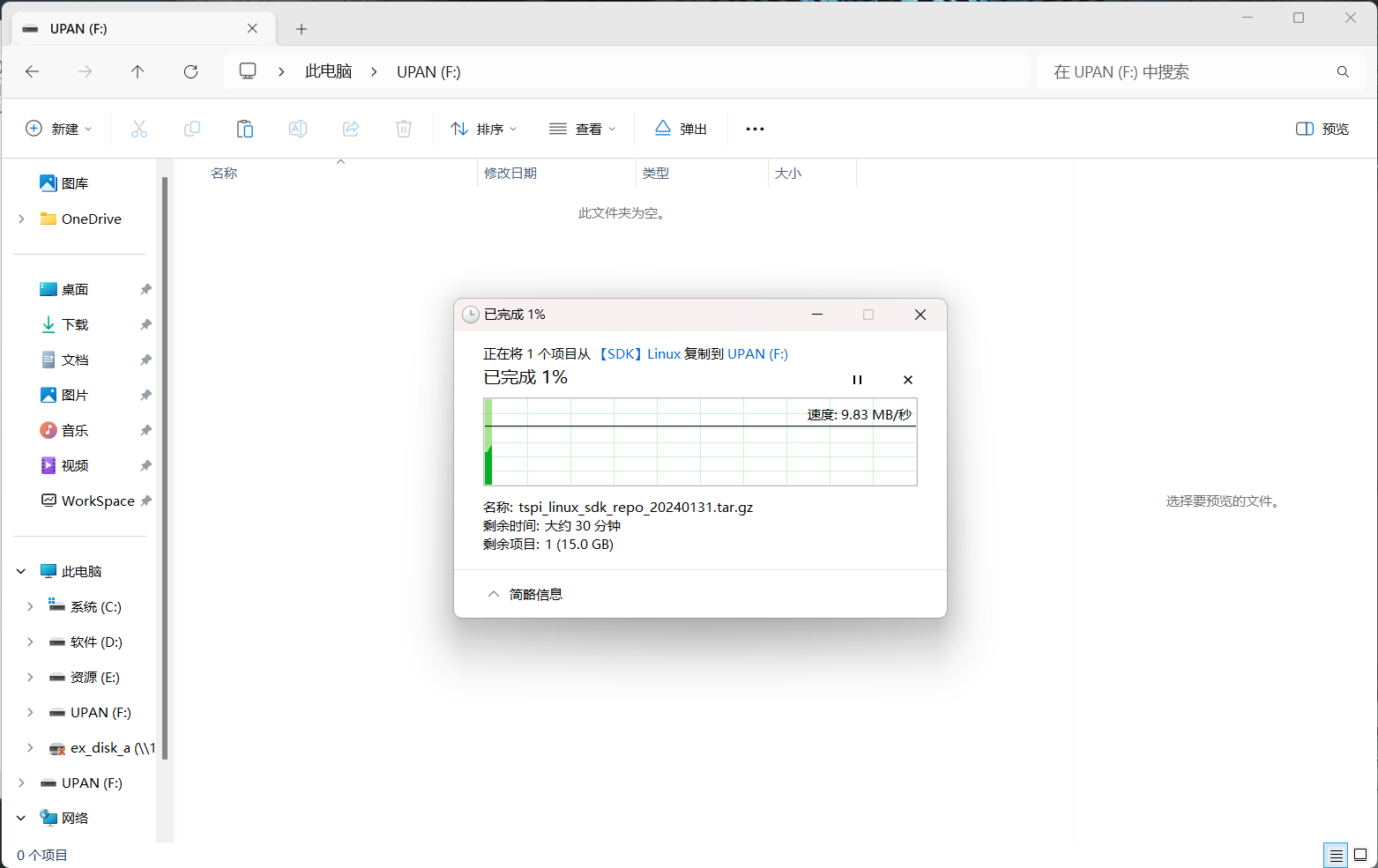Sort by the 大小 column header

[788, 173]
